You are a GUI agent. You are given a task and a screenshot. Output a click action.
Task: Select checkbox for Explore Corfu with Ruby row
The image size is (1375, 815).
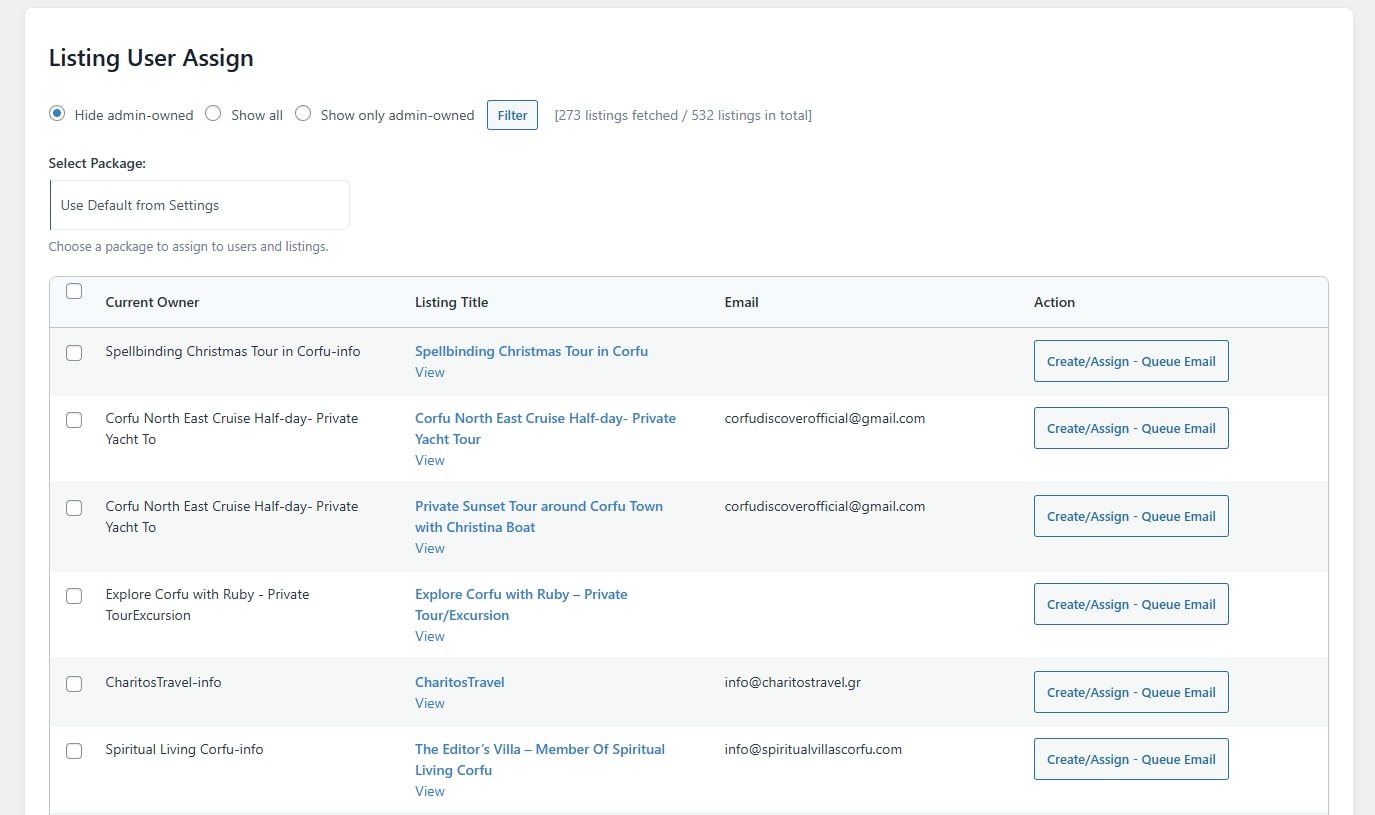pos(74,596)
